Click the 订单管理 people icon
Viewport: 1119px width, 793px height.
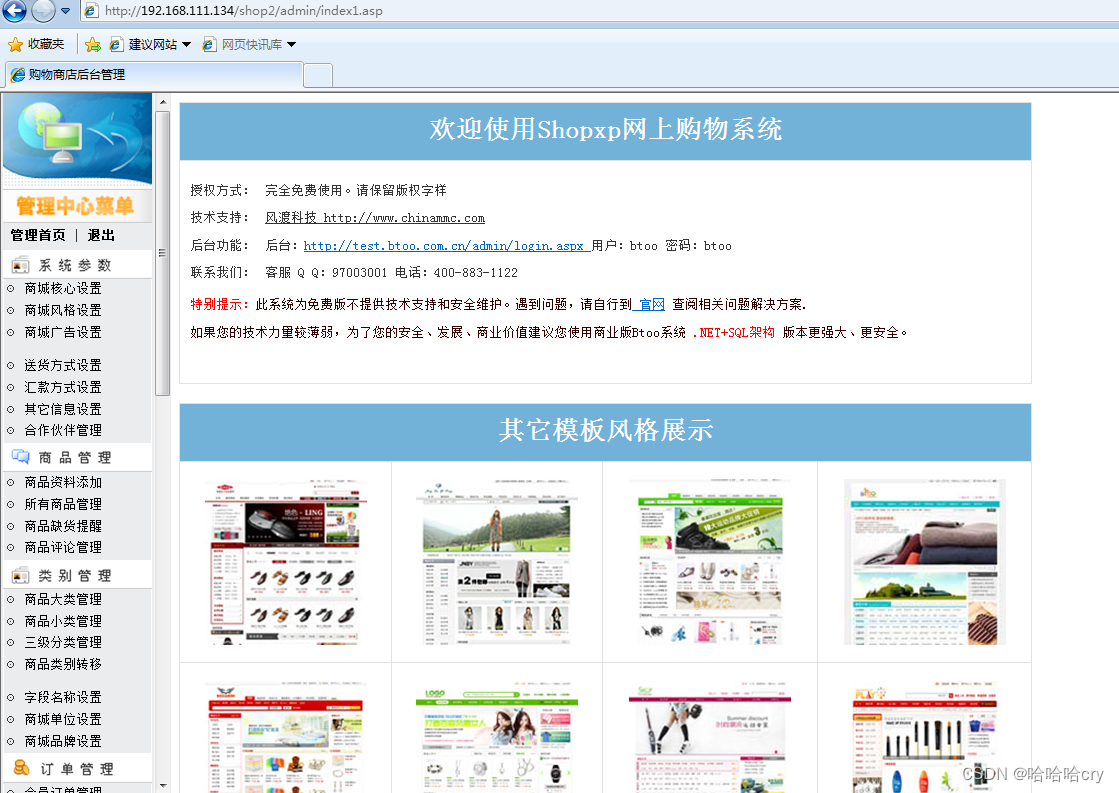coord(21,768)
